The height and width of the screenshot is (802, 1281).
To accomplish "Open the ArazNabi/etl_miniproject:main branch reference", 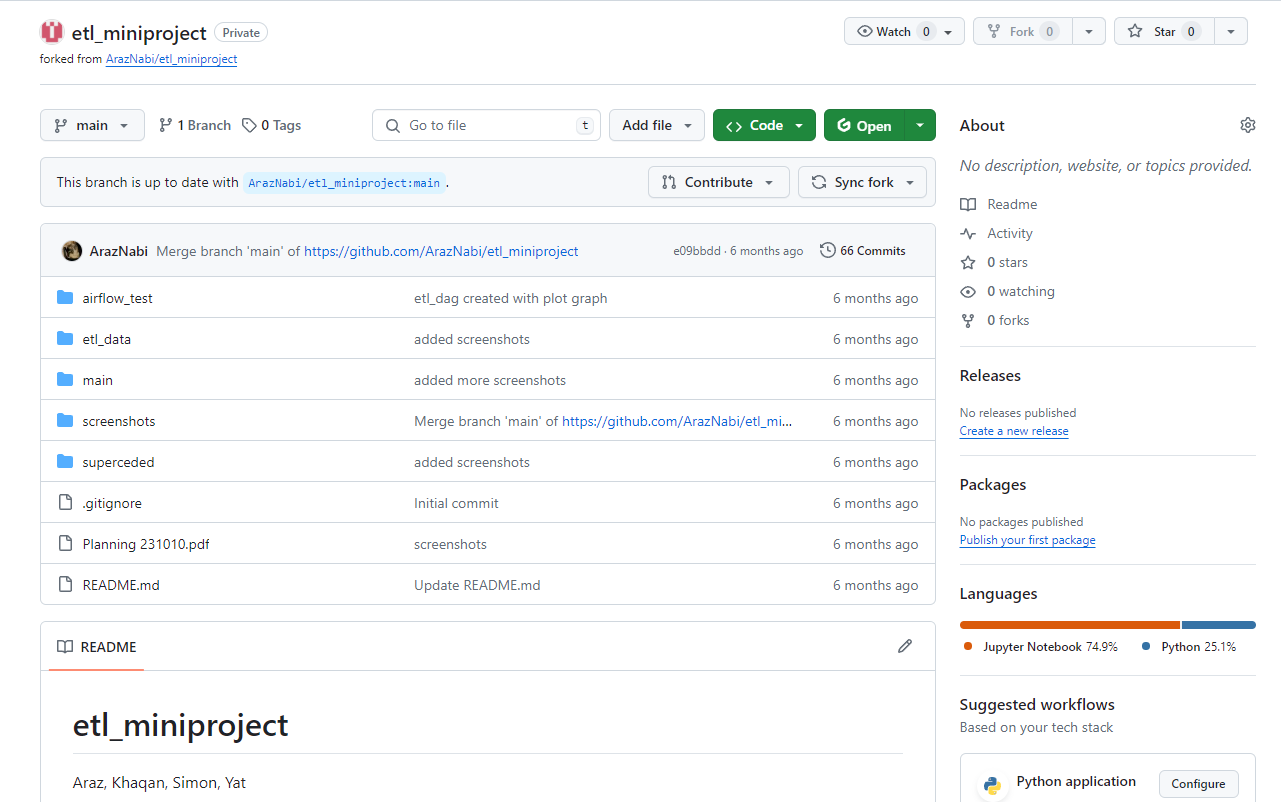I will (344, 183).
